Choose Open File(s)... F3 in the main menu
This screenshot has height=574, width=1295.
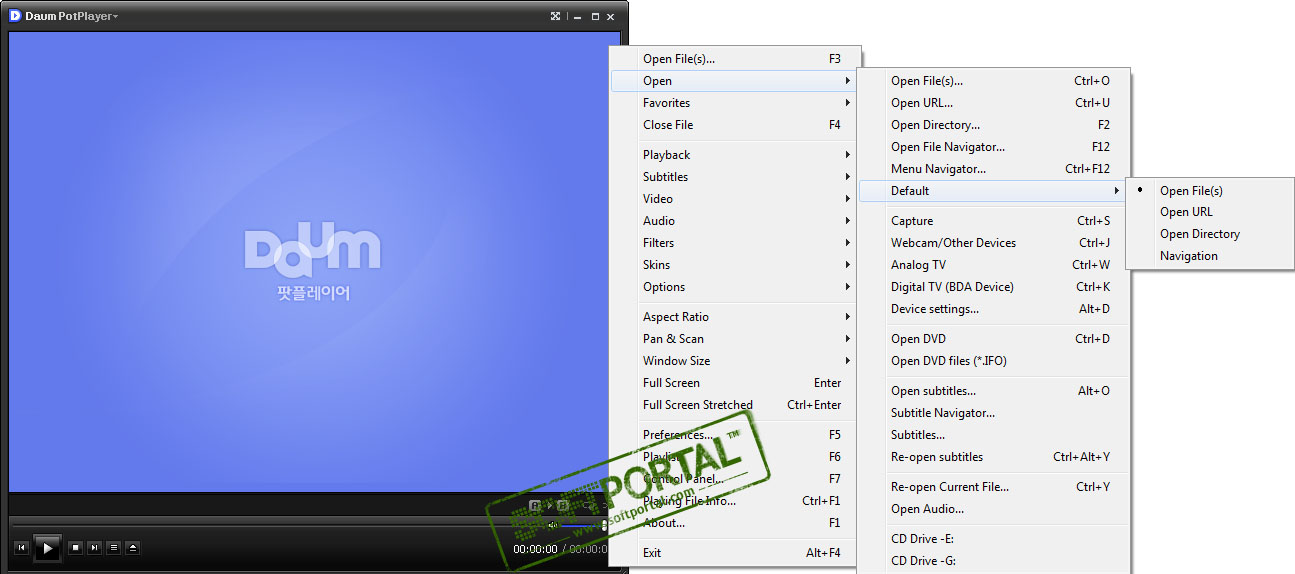[735, 59]
